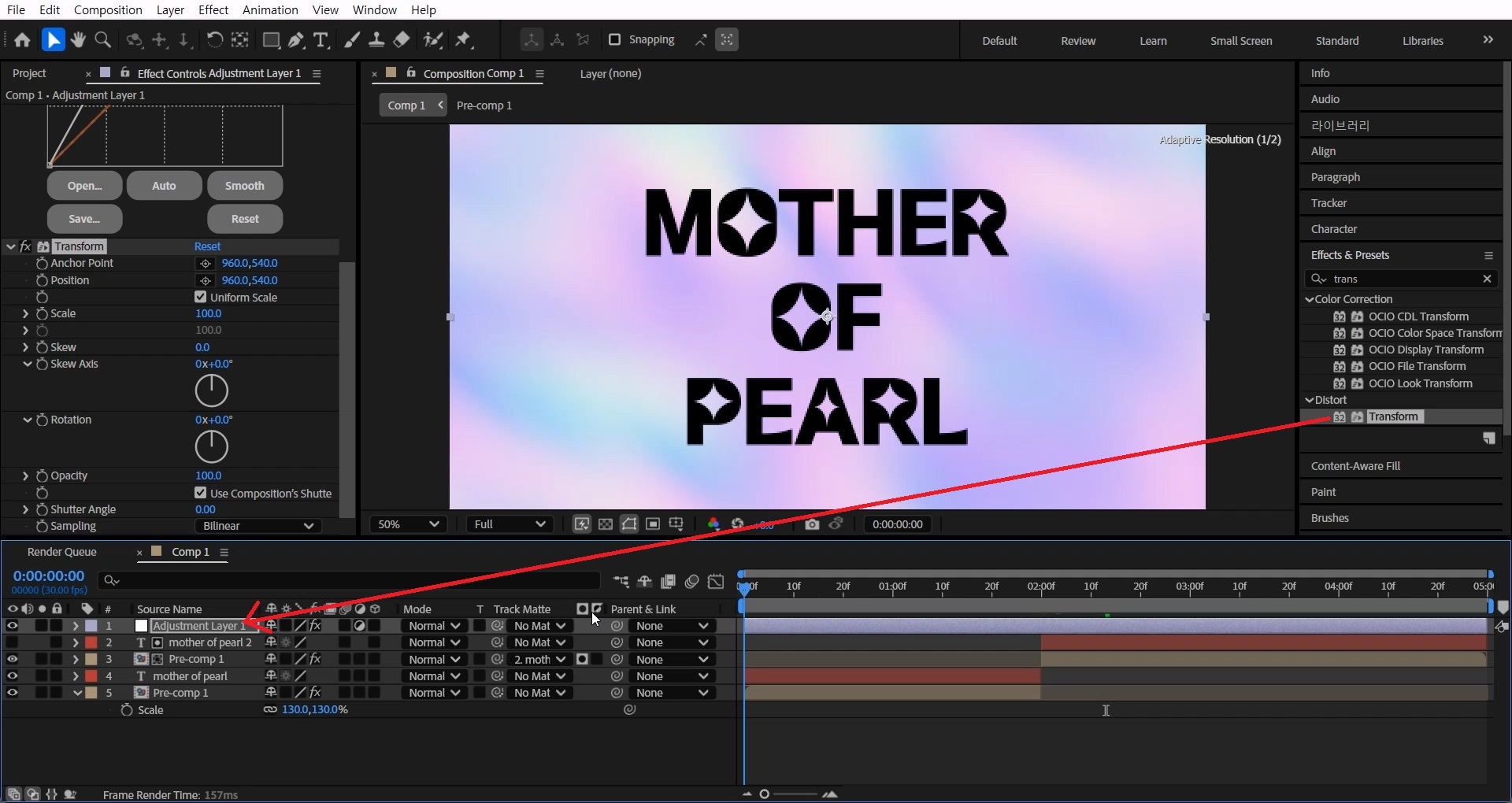Click the Opacity stopwatch icon
Viewport: 1512px width, 803px height.
43,476
